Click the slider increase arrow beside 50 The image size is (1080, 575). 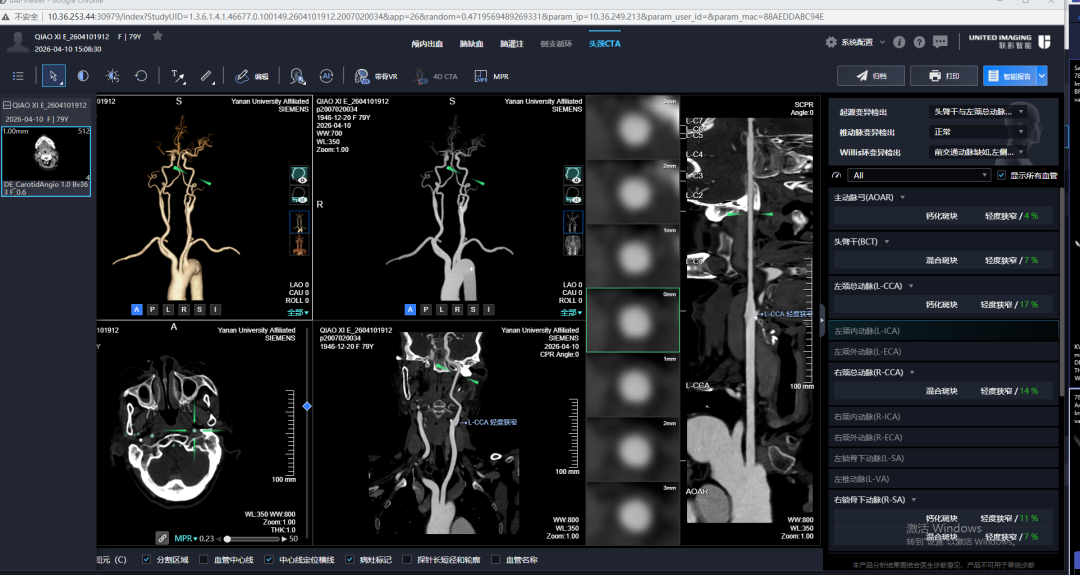pos(284,539)
